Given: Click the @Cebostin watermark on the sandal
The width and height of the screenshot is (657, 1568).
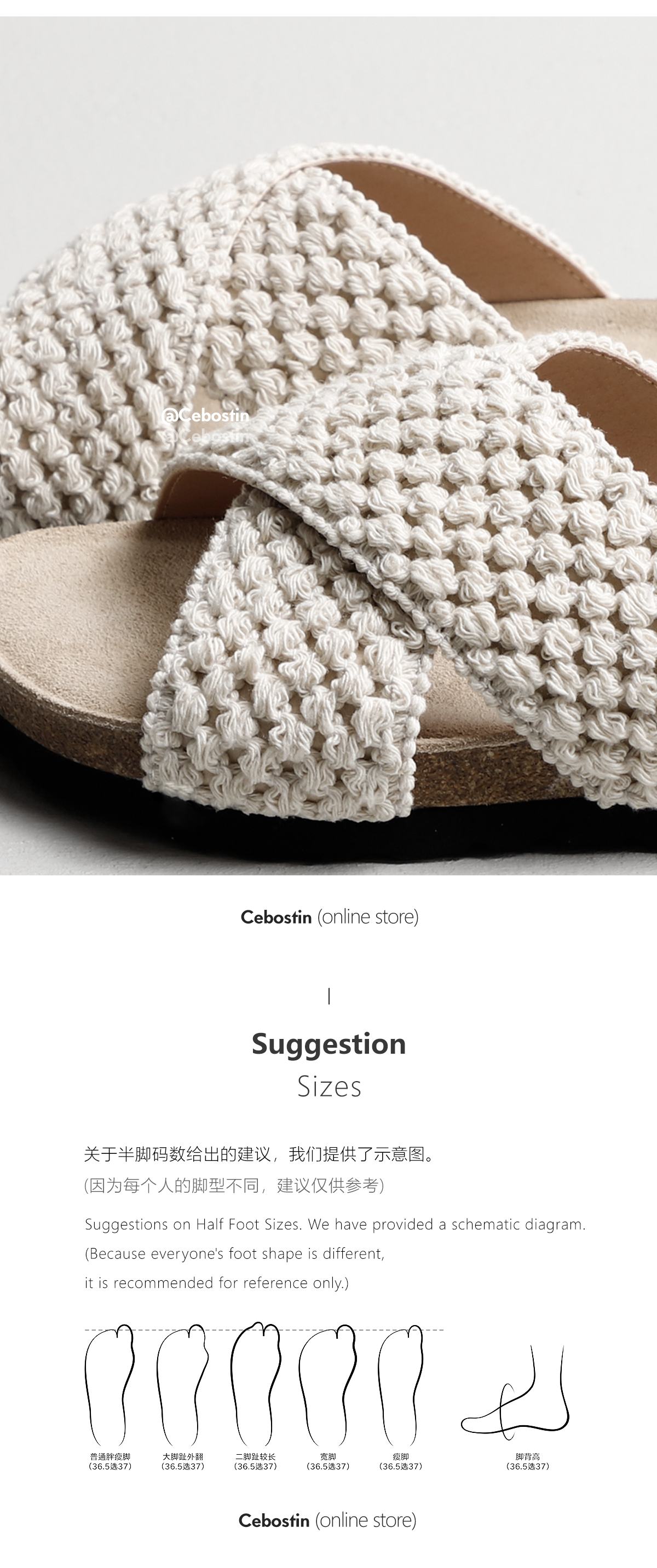Looking at the screenshot, I should click(x=206, y=416).
